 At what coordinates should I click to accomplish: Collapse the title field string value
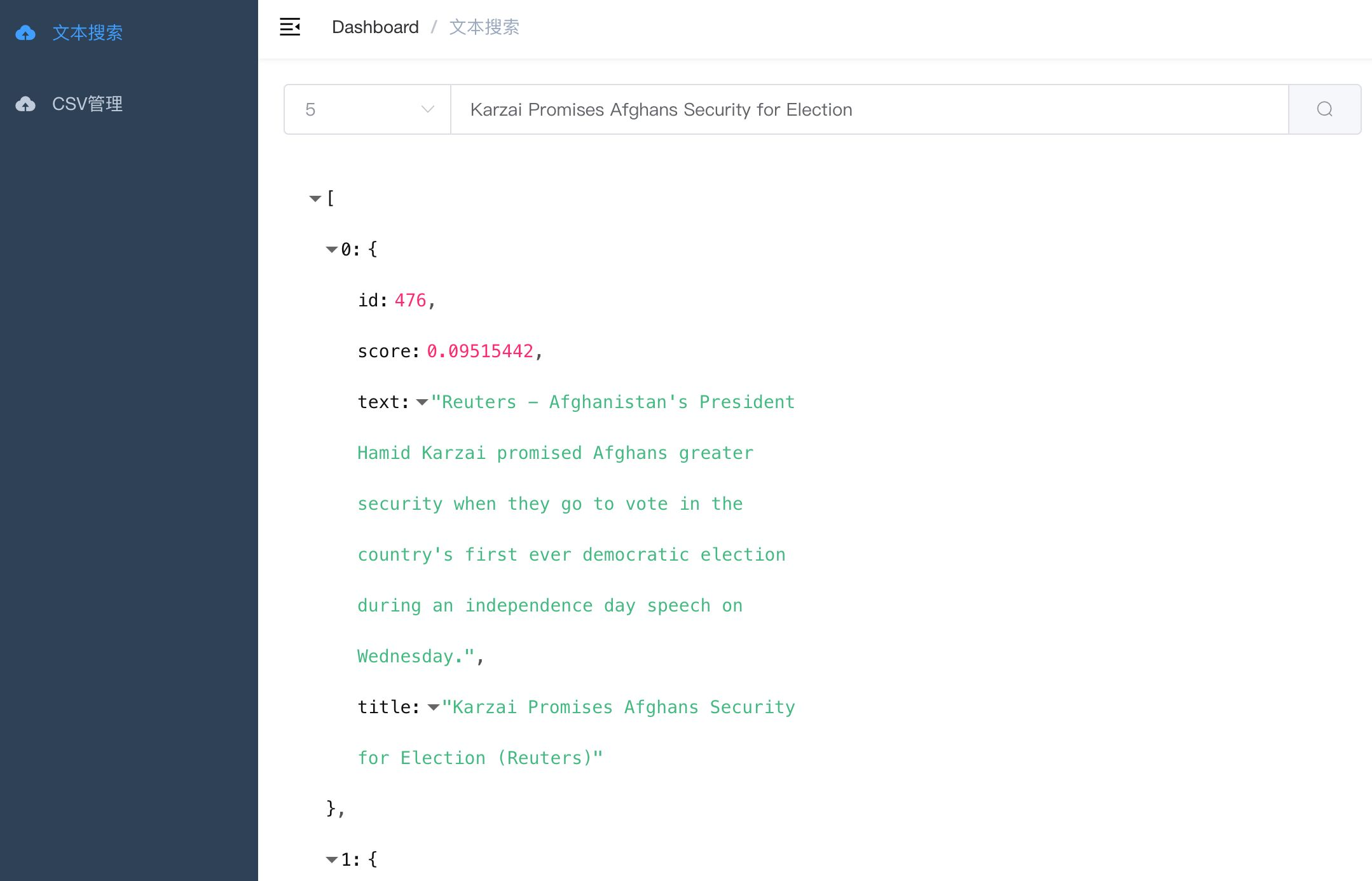(x=434, y=707)
